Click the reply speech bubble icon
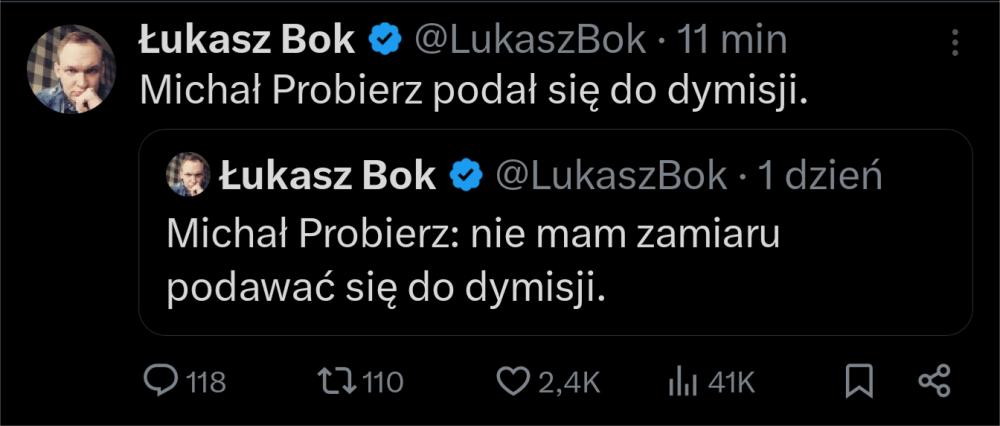 (161, 380)
